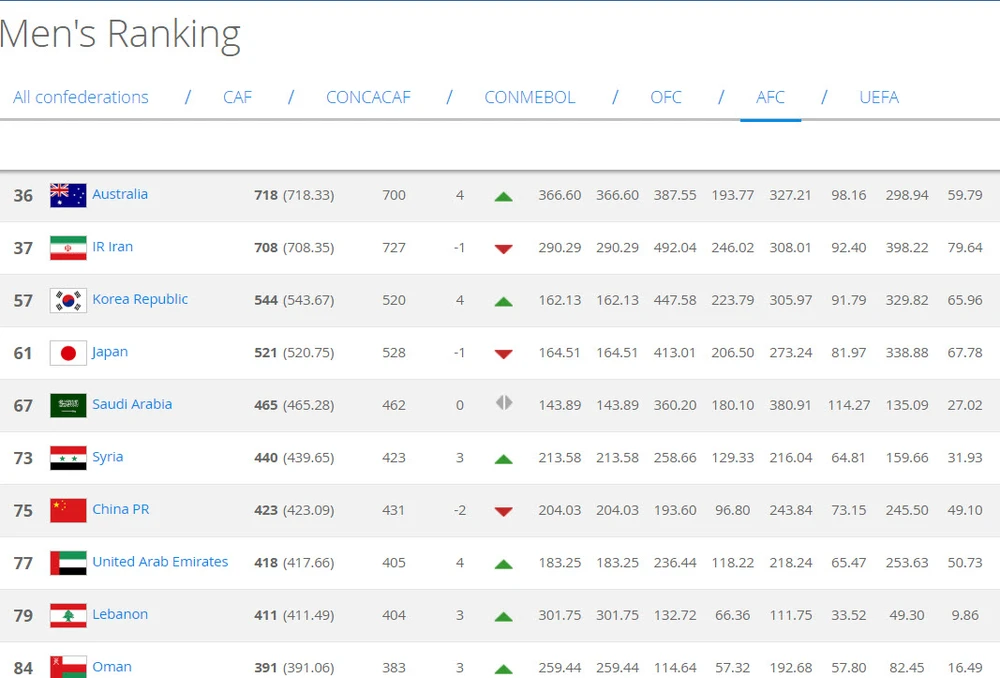The width and height of the screenshot is (1000, 678).
Task: Click the Australia flag icon
Action: tap(68, 196)
